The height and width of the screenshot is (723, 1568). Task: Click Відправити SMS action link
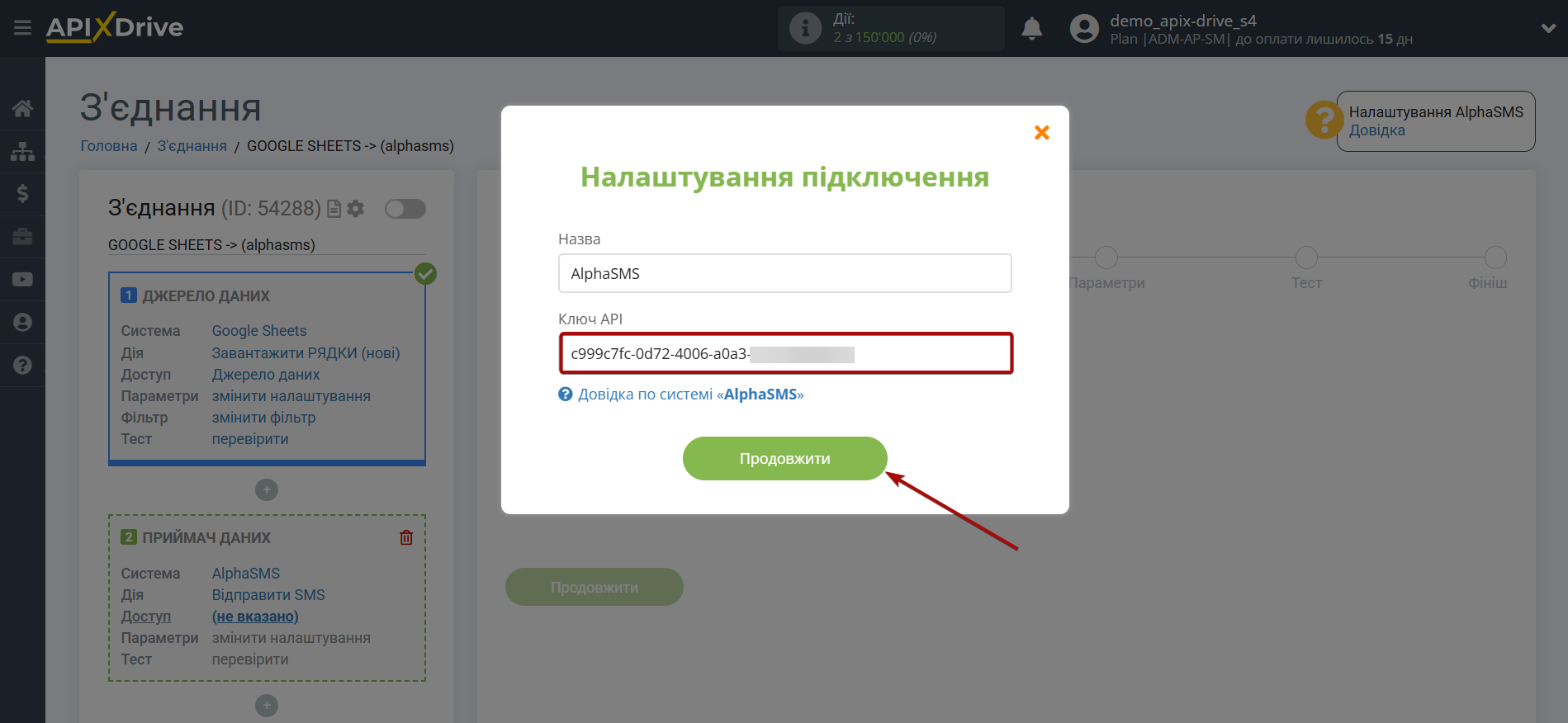[x=268, y=595]
